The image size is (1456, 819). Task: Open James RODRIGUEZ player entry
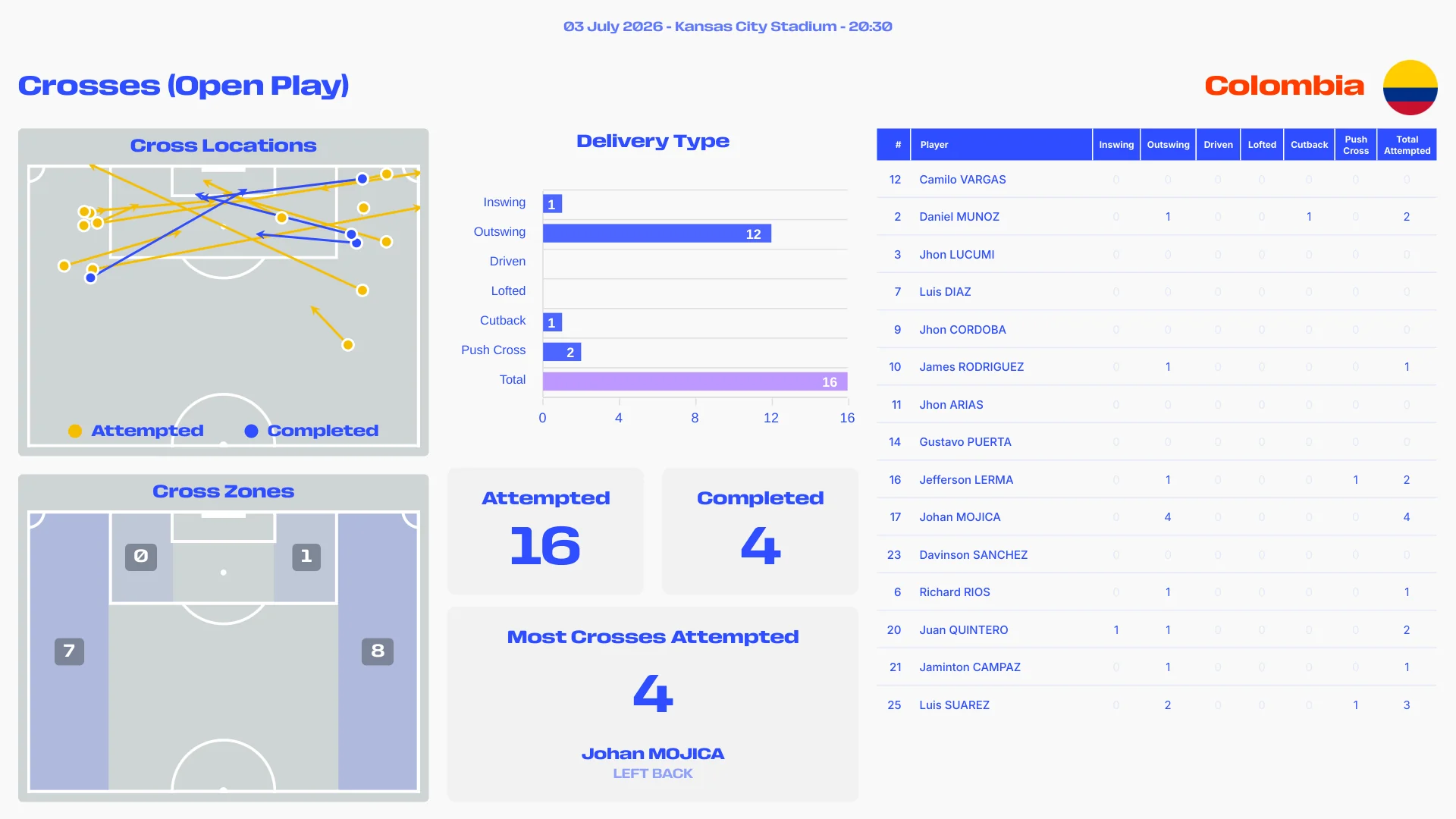tap(971, 367)
